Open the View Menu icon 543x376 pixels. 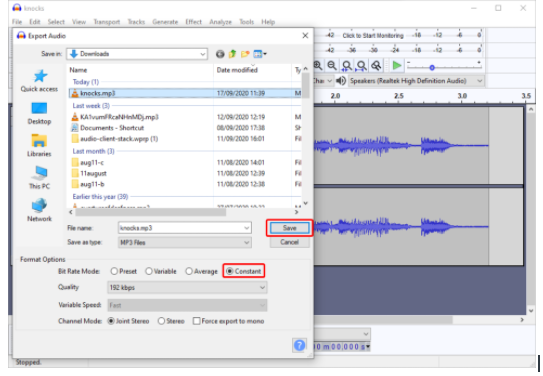260,54
